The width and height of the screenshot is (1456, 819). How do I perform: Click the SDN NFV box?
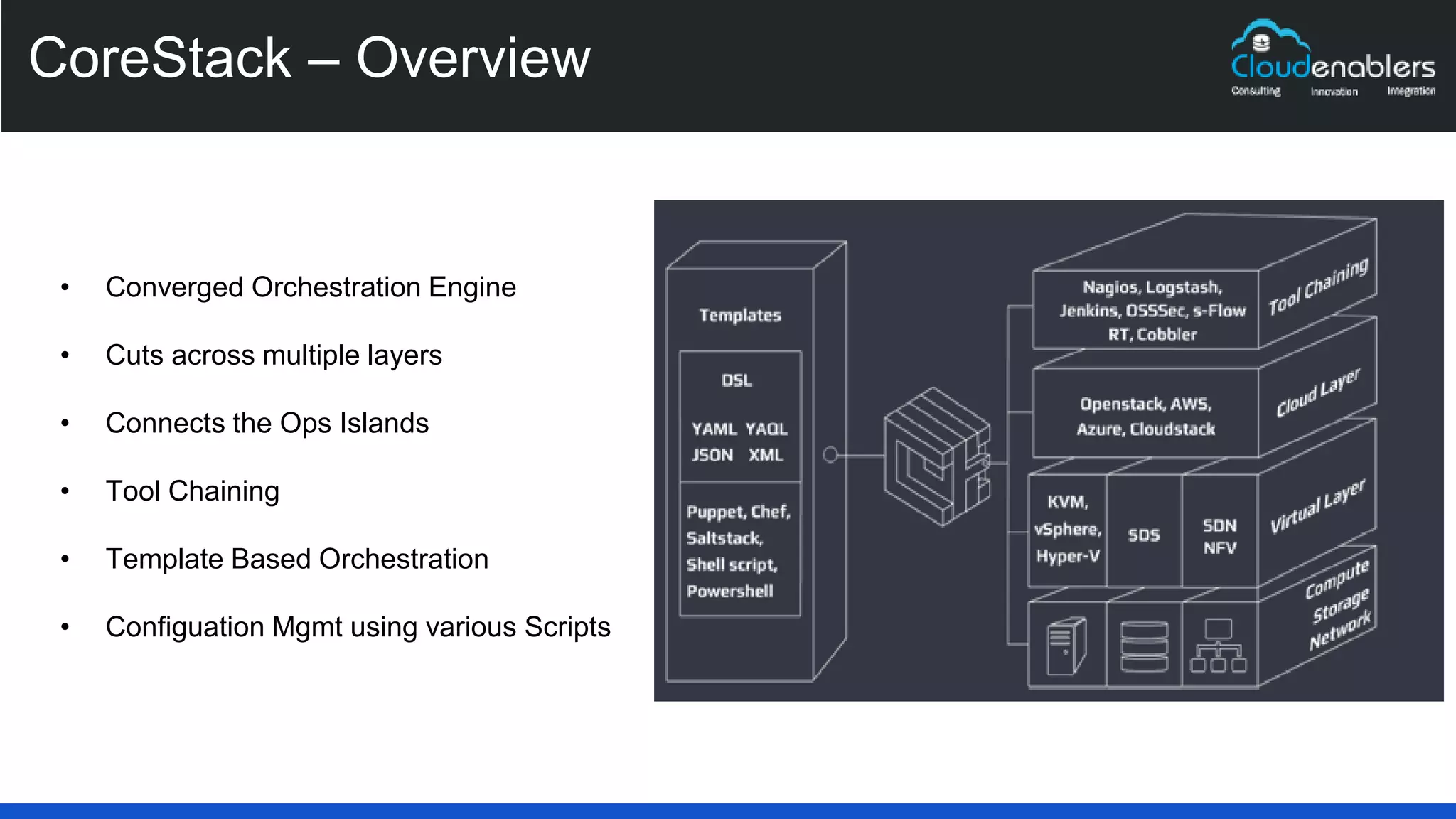tap(1219, 536)
